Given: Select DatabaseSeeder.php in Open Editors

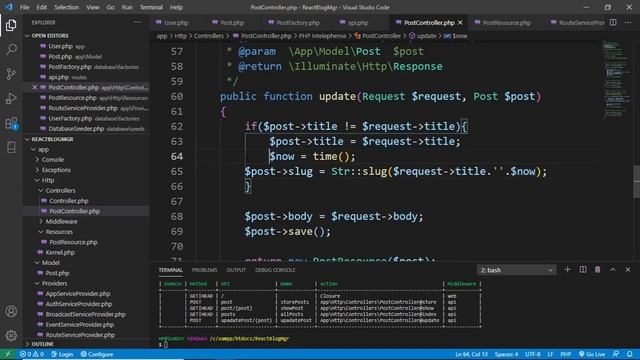Looking at the screenshot, I should pos(76,129).
